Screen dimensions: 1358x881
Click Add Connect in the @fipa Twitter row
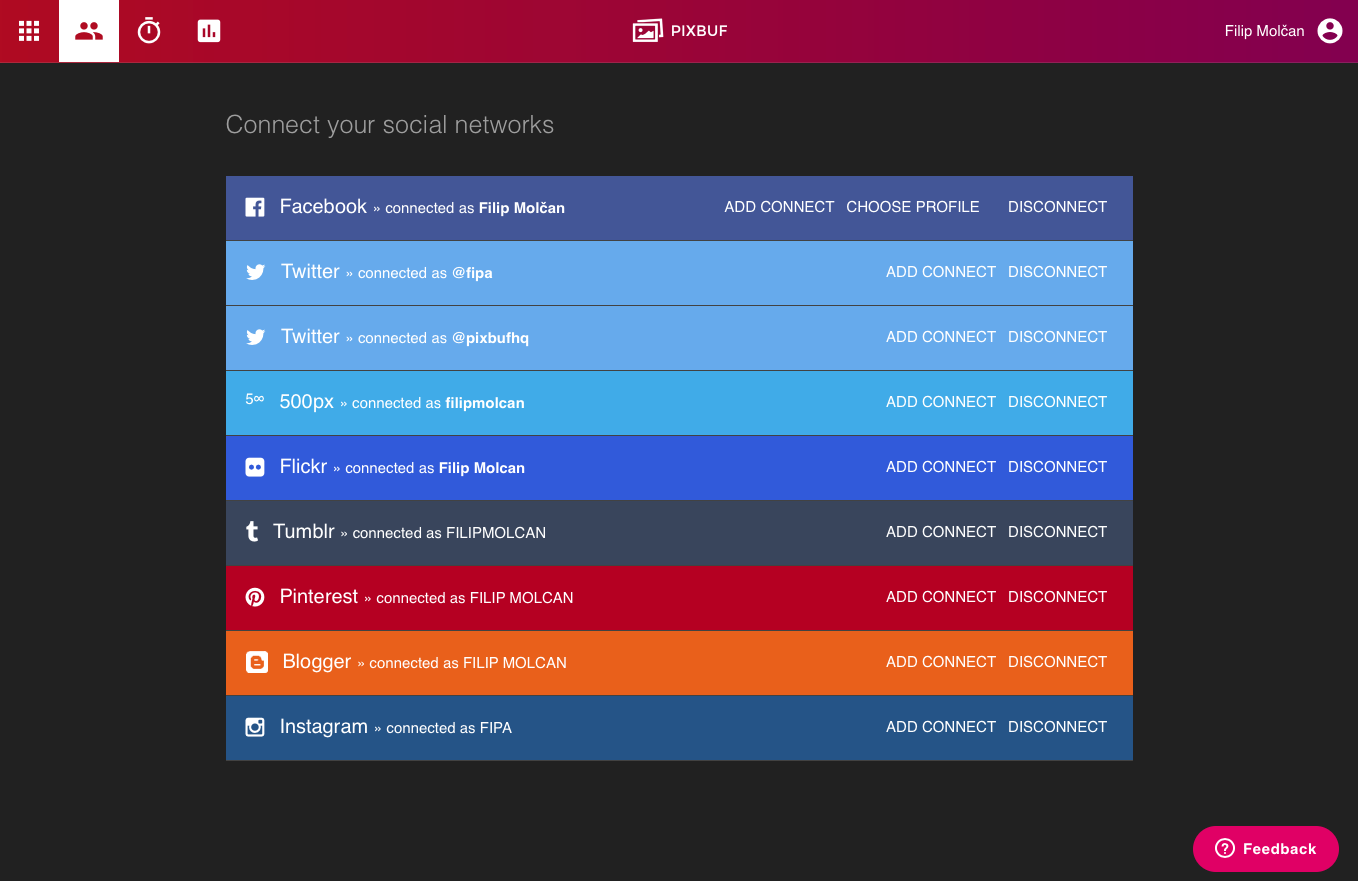941,272
